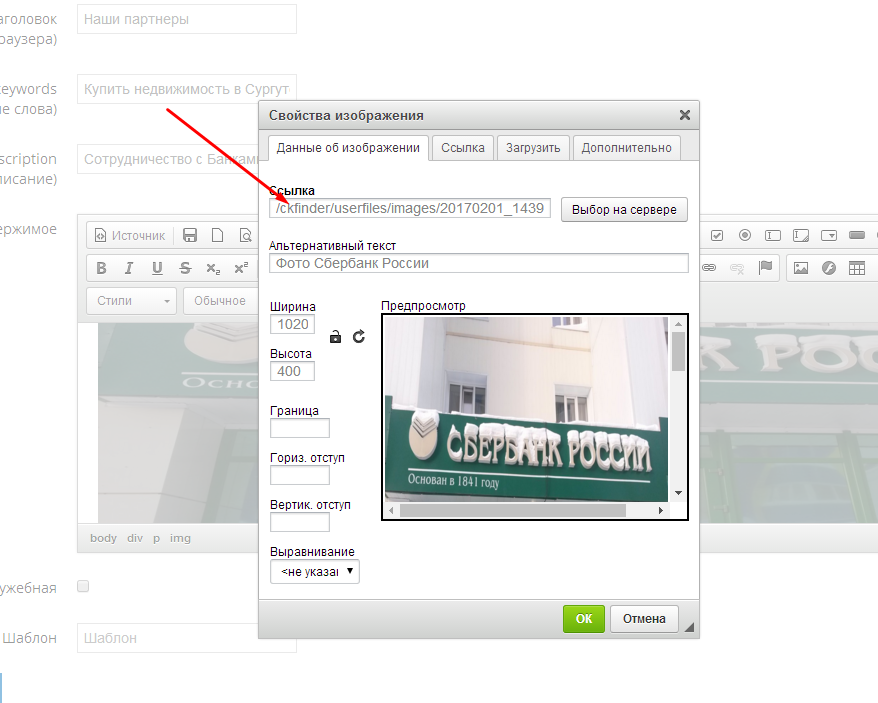The width and height of the screenshot is (878, 703).
Task: Click preview horizontal scroll left arrow
Action: pos(391,510)
